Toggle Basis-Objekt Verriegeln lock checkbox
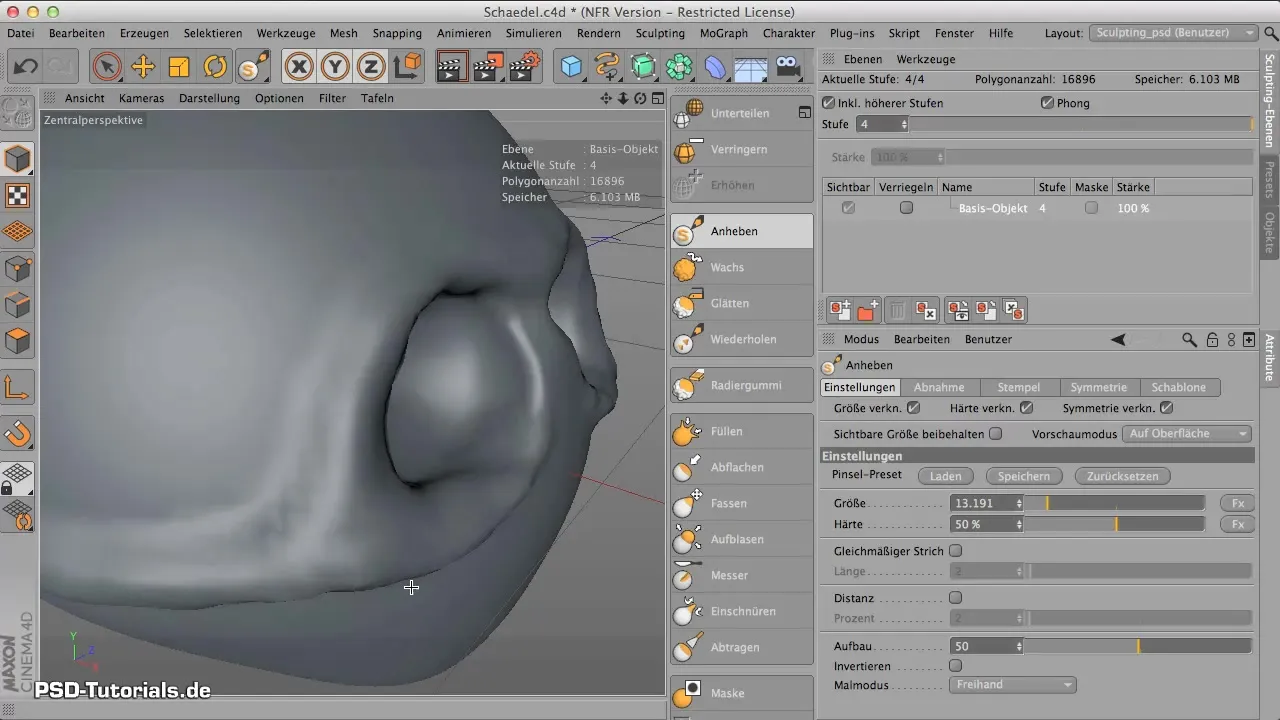1280x720 pixels. (906, 208)
